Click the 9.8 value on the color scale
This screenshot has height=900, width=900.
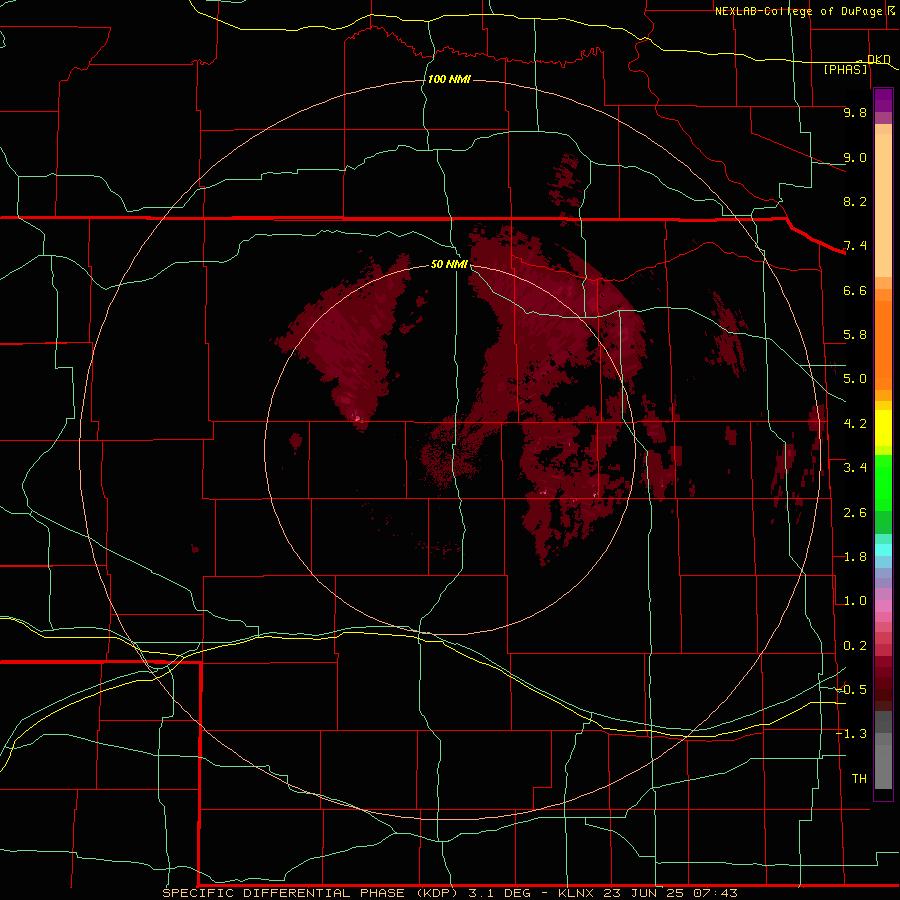point(855,112)
